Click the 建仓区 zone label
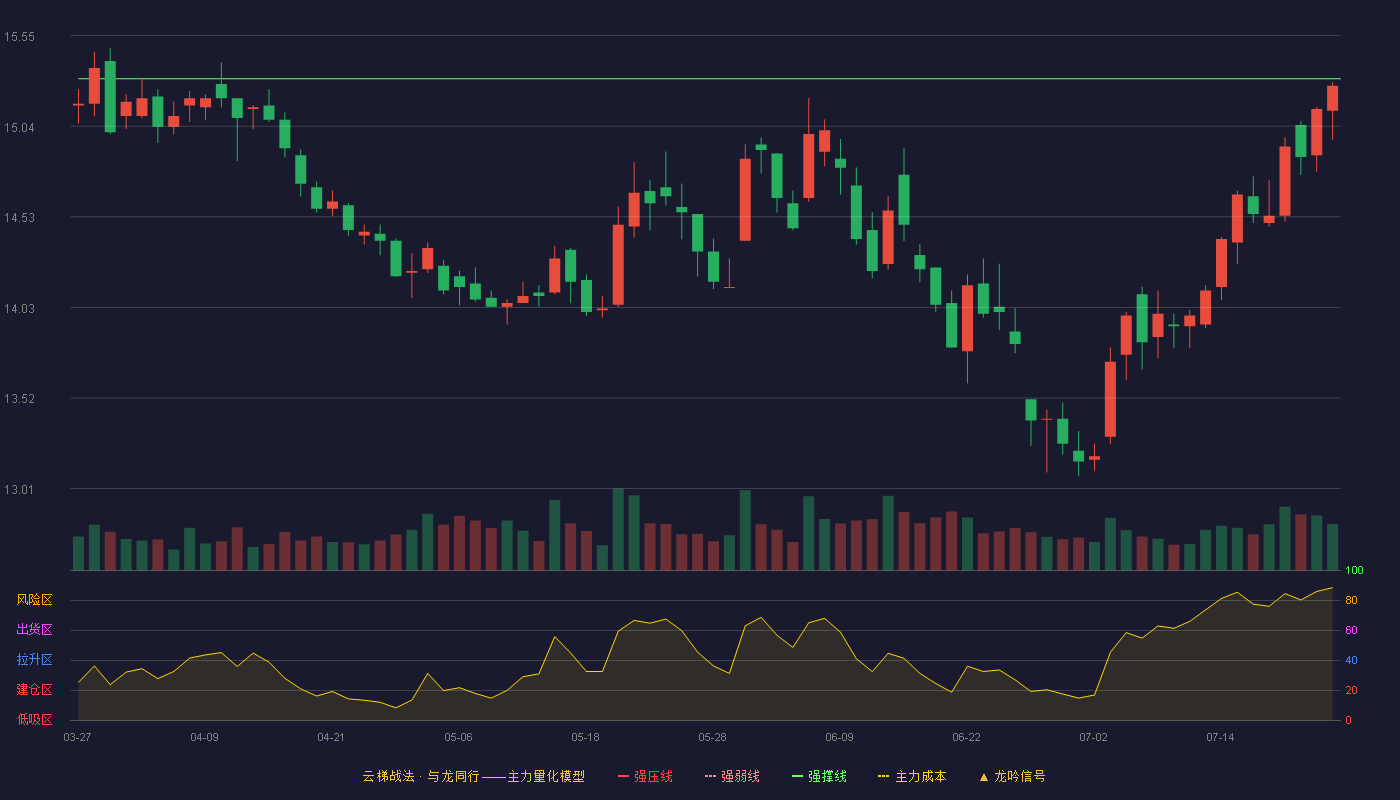The image size is (1400, 800). coord(34,690)
